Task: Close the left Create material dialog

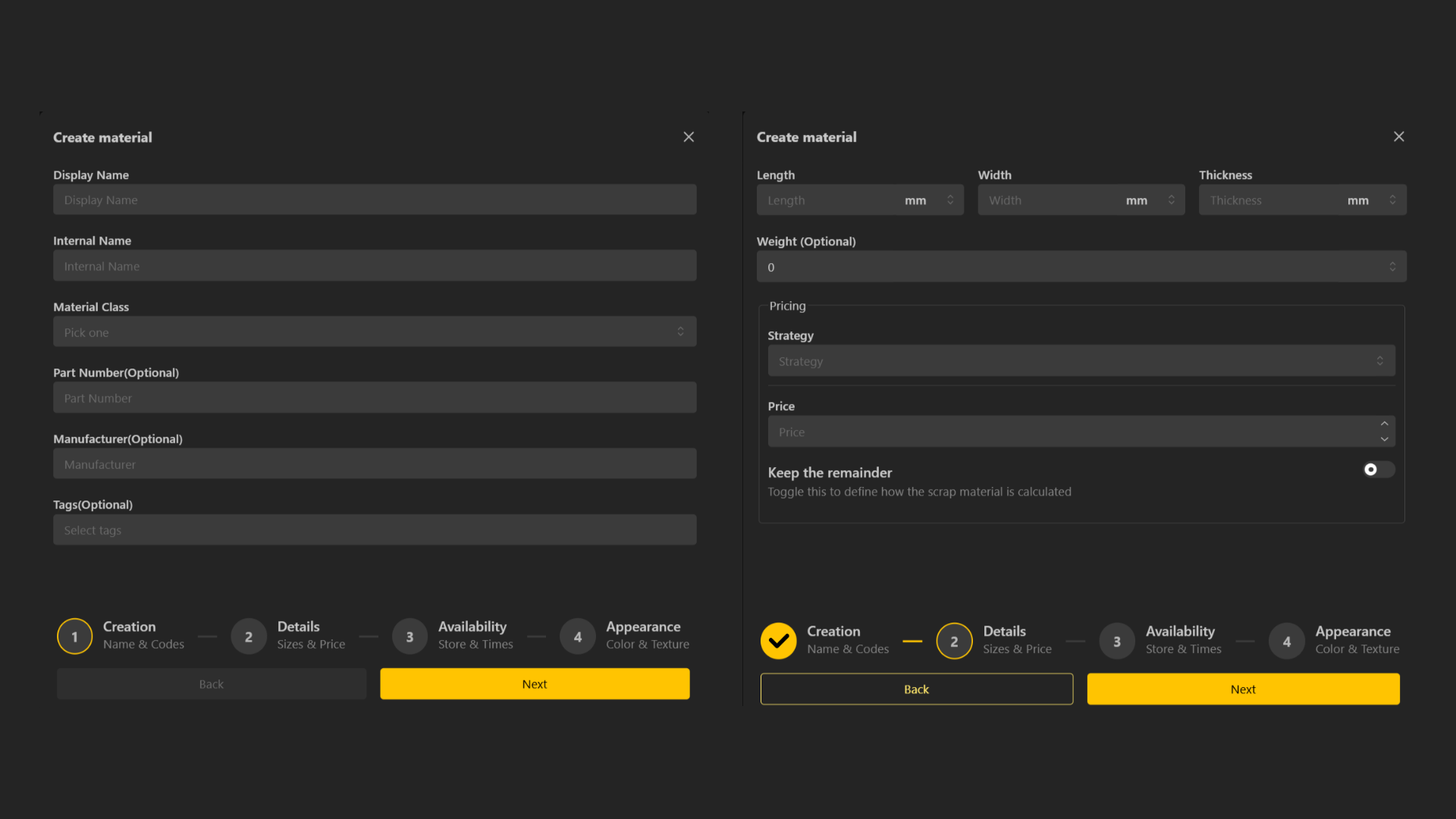Action: [689, 136]
